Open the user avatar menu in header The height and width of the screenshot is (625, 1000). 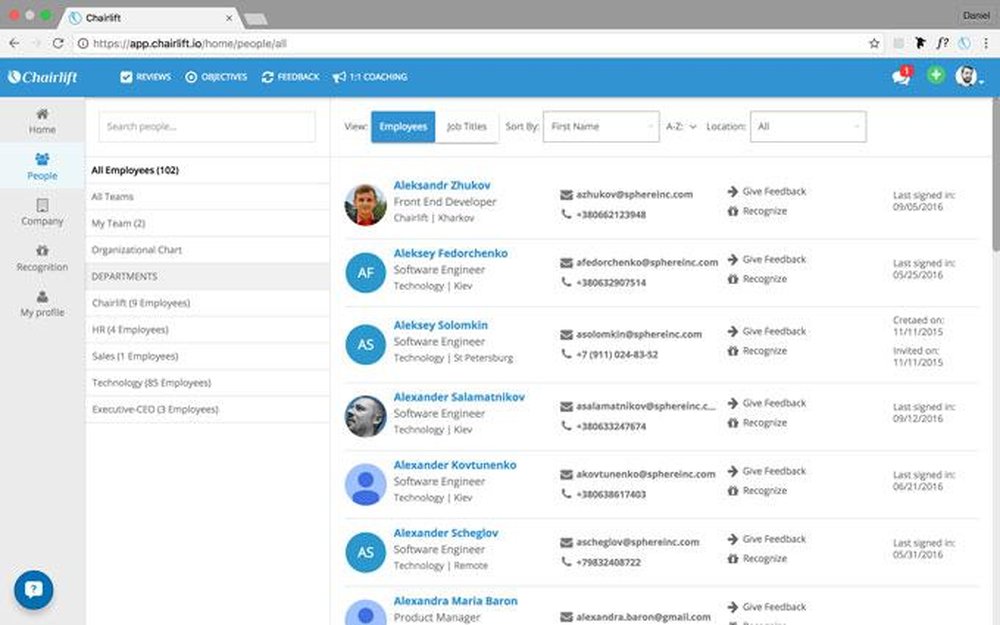969,76
